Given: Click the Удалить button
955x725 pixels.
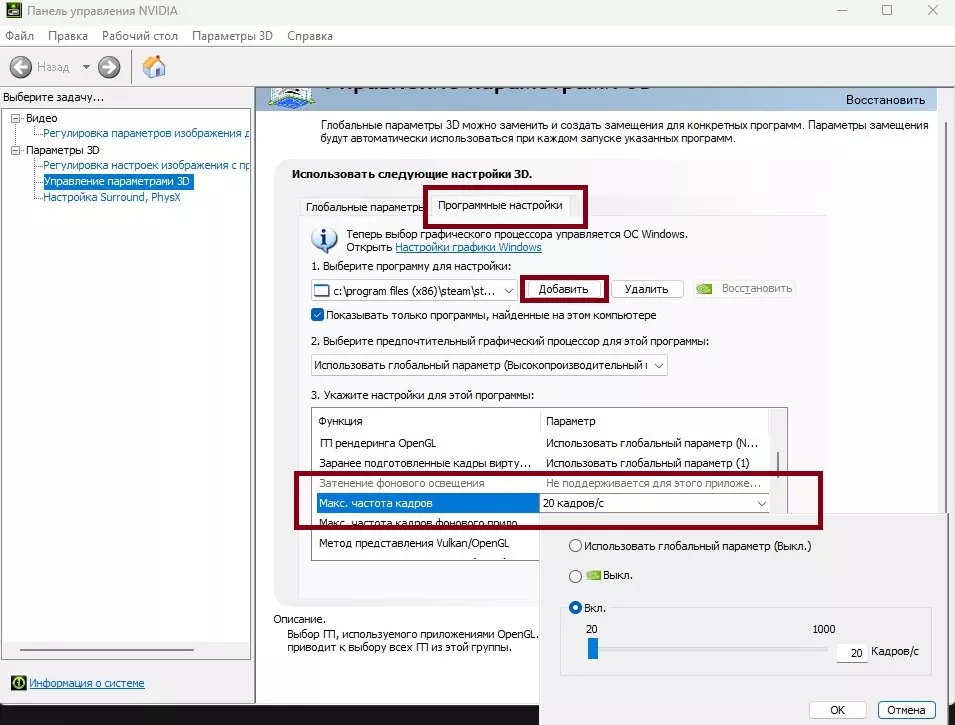Looking at the screenshot, I should [x=646, y=289].
